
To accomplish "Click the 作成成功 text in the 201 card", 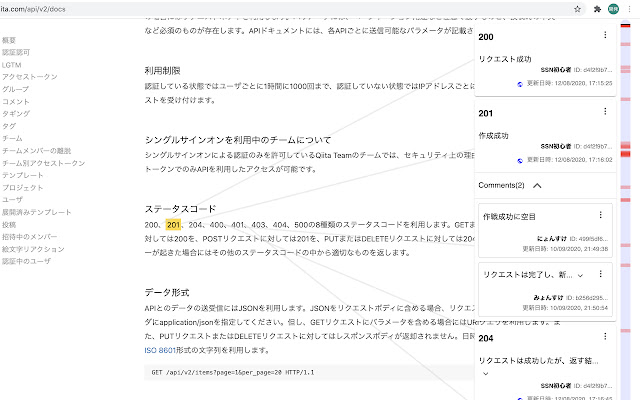I will pos(493,136).
